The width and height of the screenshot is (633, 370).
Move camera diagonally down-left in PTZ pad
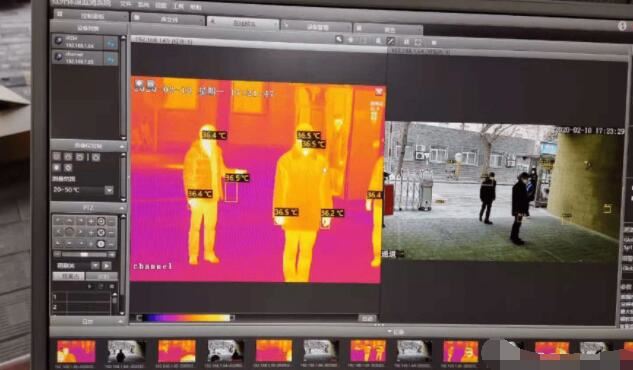pos(59,243)
